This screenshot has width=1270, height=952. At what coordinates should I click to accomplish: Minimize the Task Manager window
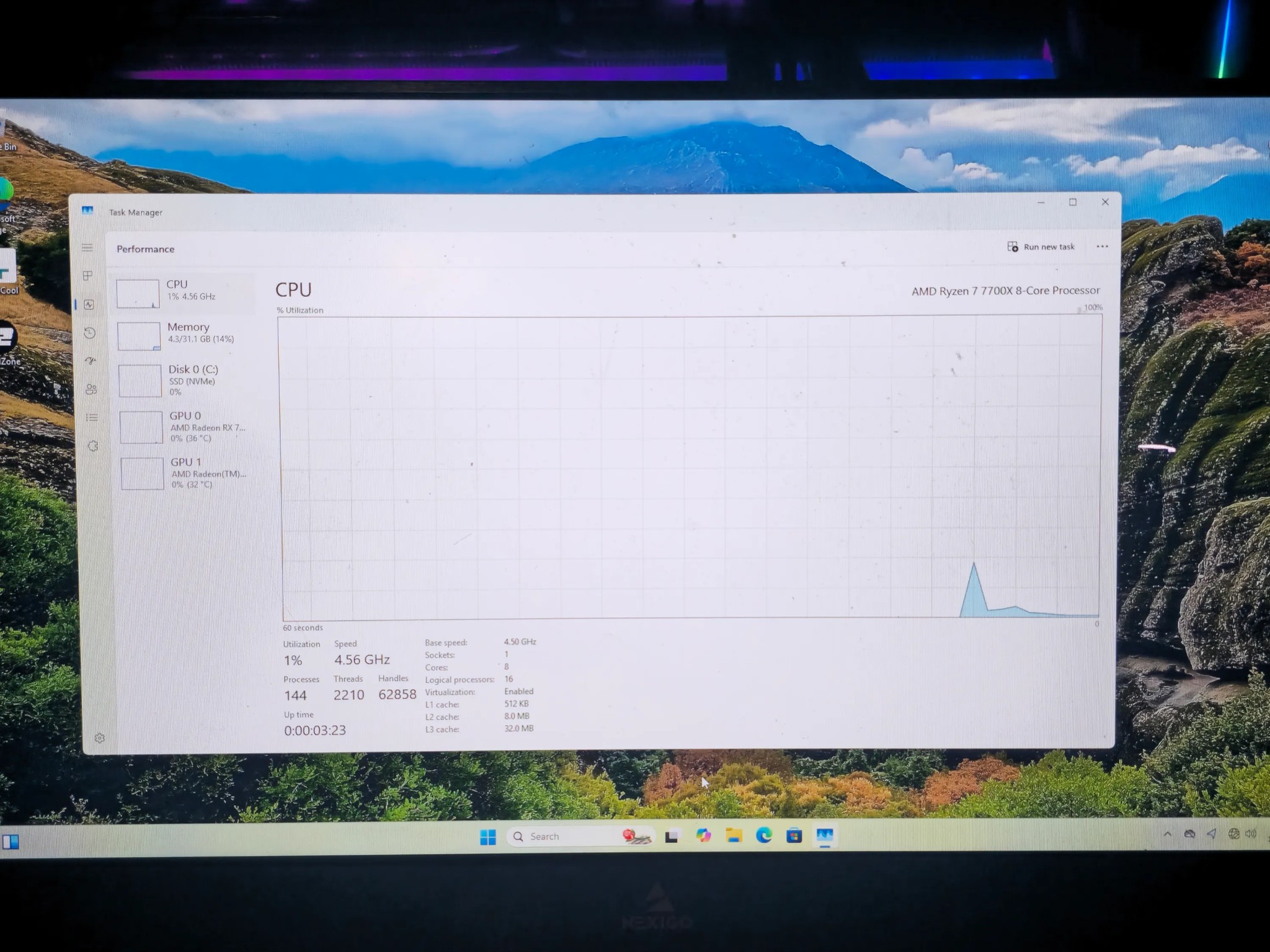pyautogui.click(x=1041, y=203)
